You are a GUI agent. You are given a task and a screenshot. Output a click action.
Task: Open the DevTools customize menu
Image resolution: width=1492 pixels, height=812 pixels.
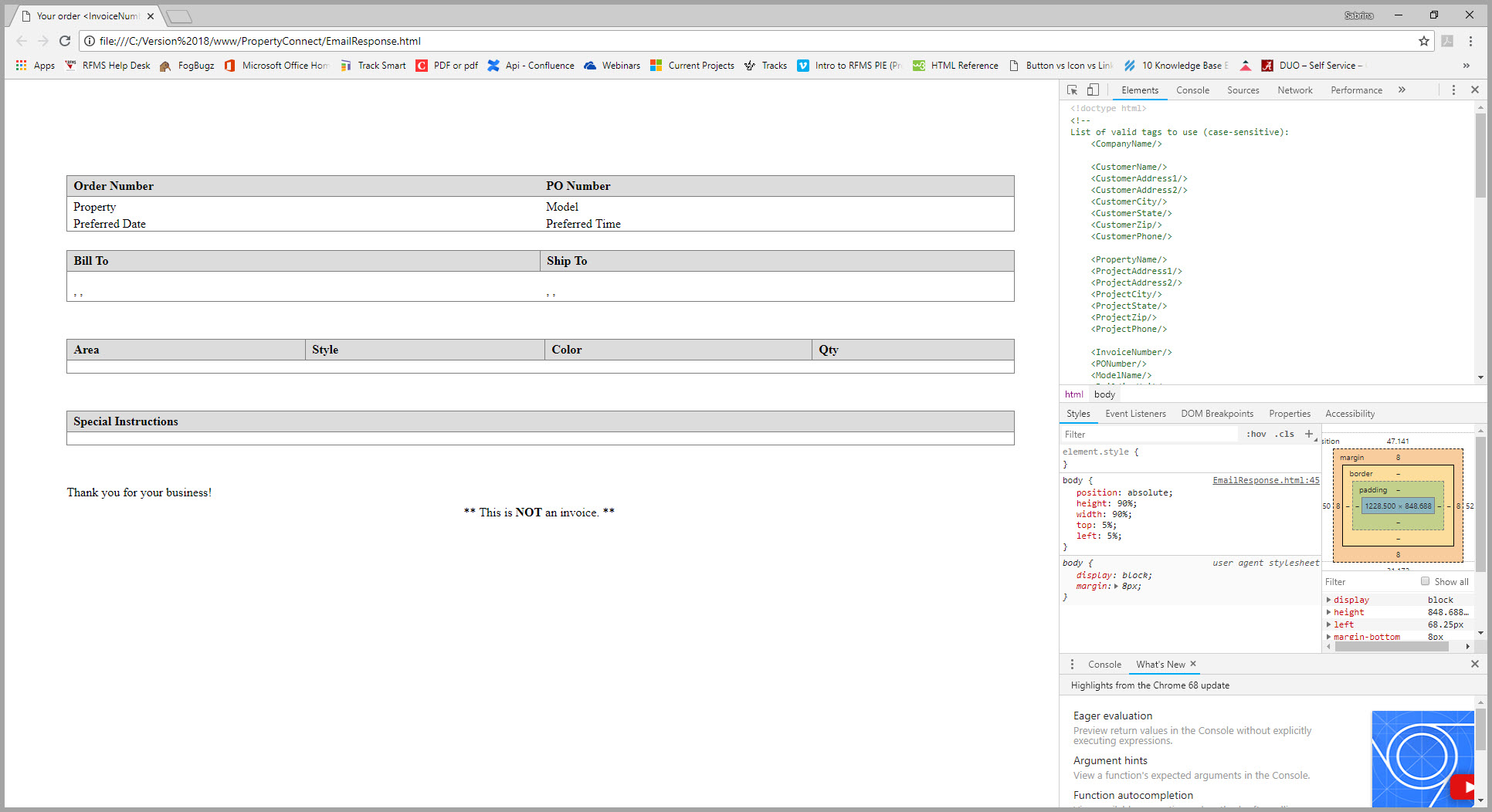coord(1453,90)
